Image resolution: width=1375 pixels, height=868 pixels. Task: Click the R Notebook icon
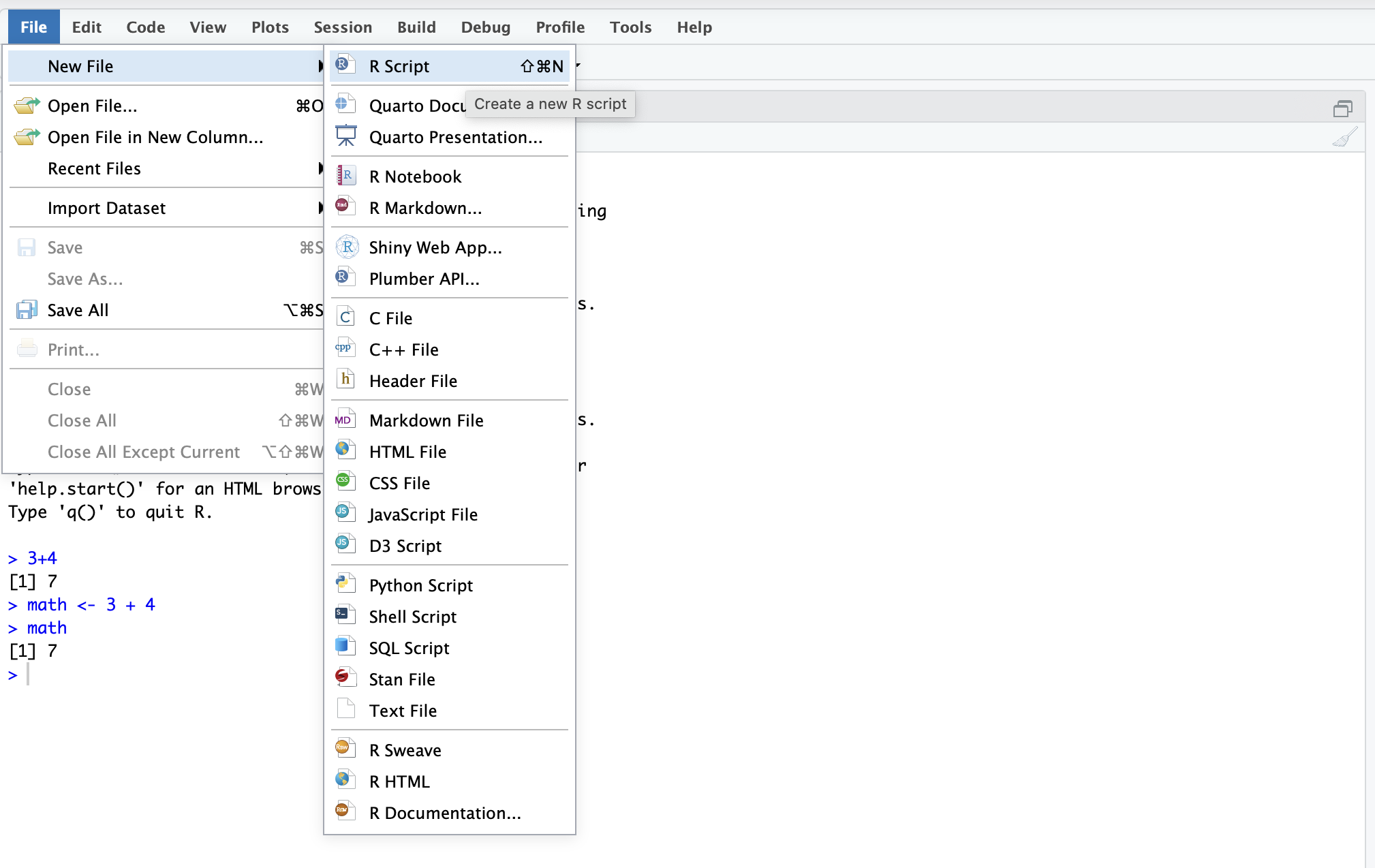(x=345, y=176)
